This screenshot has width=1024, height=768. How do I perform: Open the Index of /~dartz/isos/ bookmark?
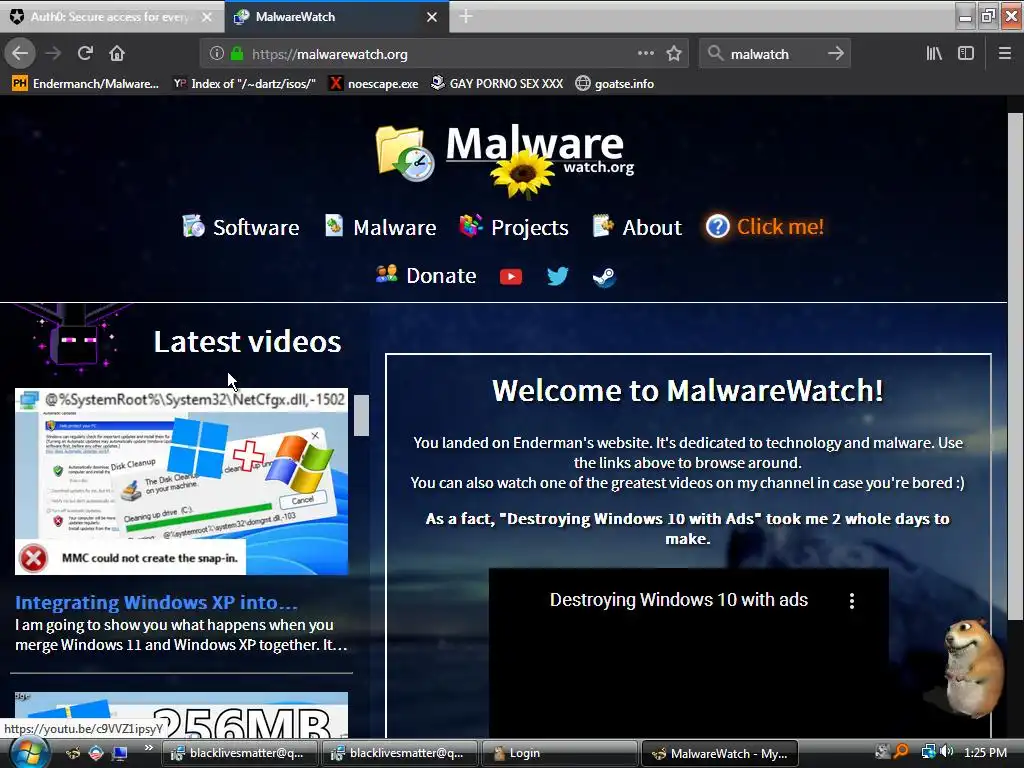[x=244, y=84]
